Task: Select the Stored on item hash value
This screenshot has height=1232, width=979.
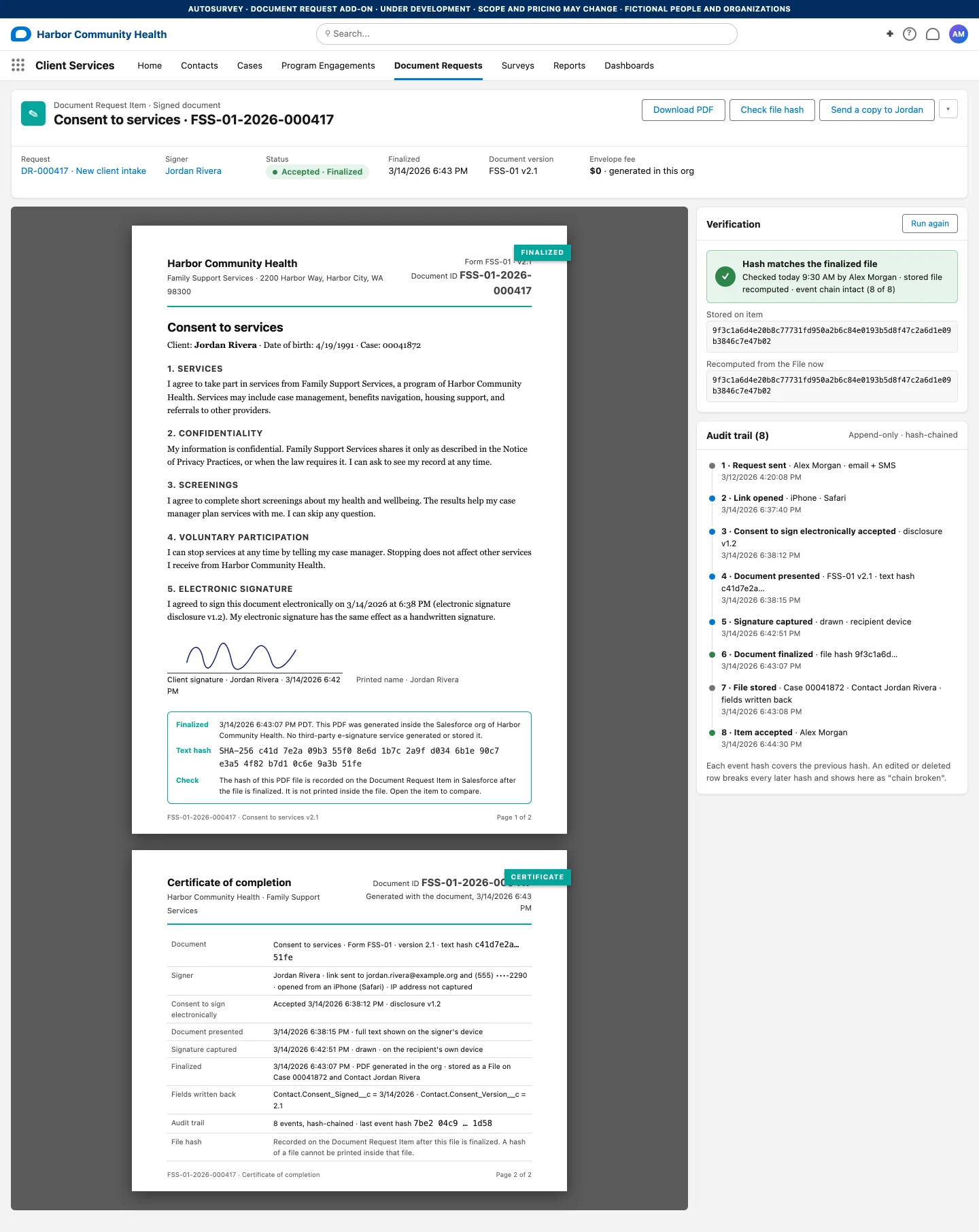Action: (x=832, y=336)
